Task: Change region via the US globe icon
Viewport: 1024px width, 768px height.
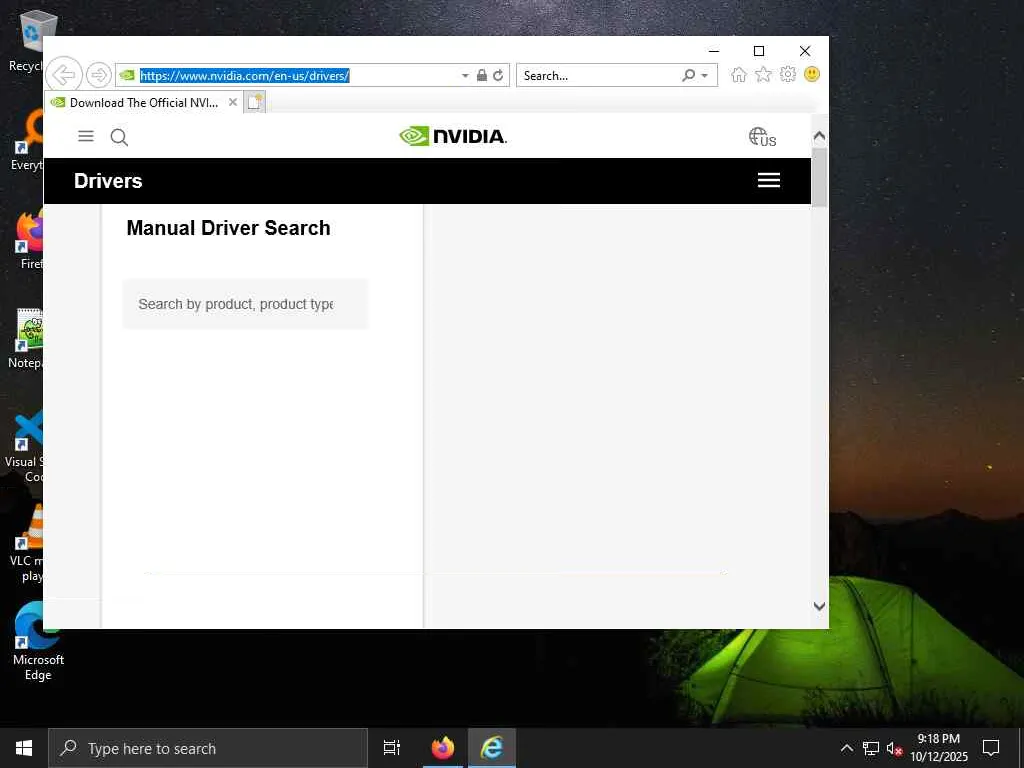Action: click(762, 137)
